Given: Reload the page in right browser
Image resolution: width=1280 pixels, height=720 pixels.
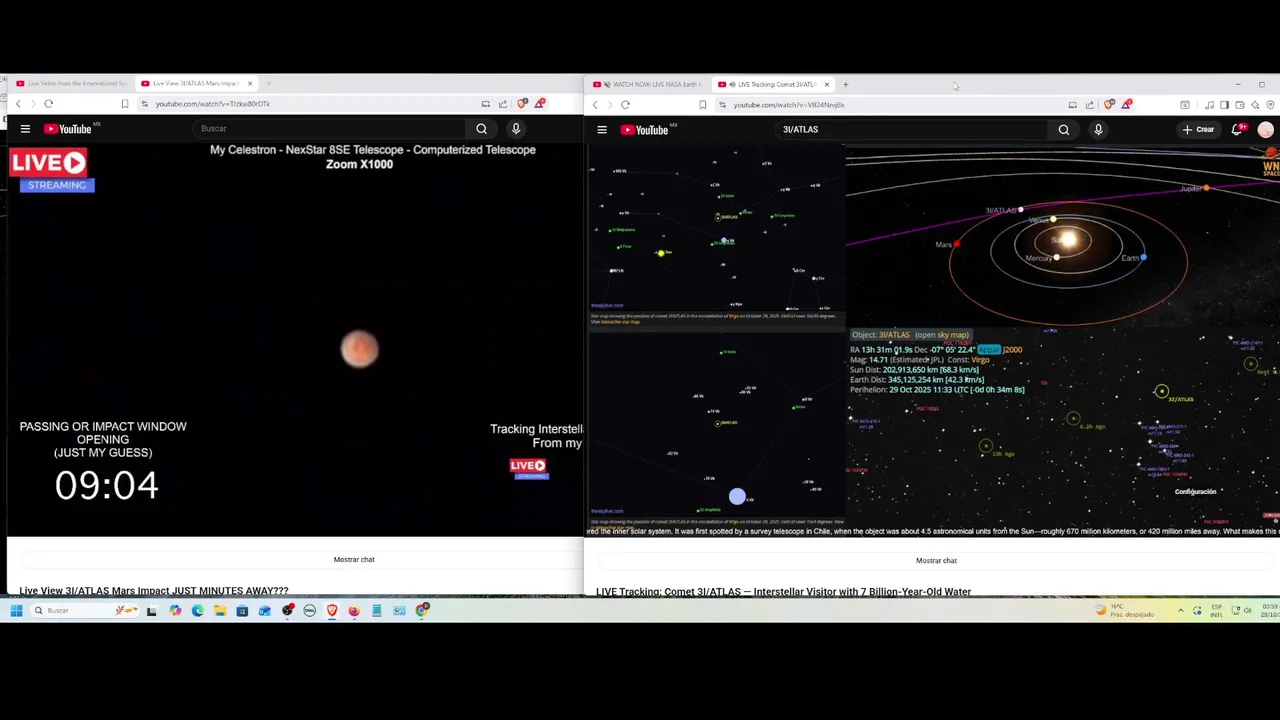Looking at the screenshot, I should (625, 104).
